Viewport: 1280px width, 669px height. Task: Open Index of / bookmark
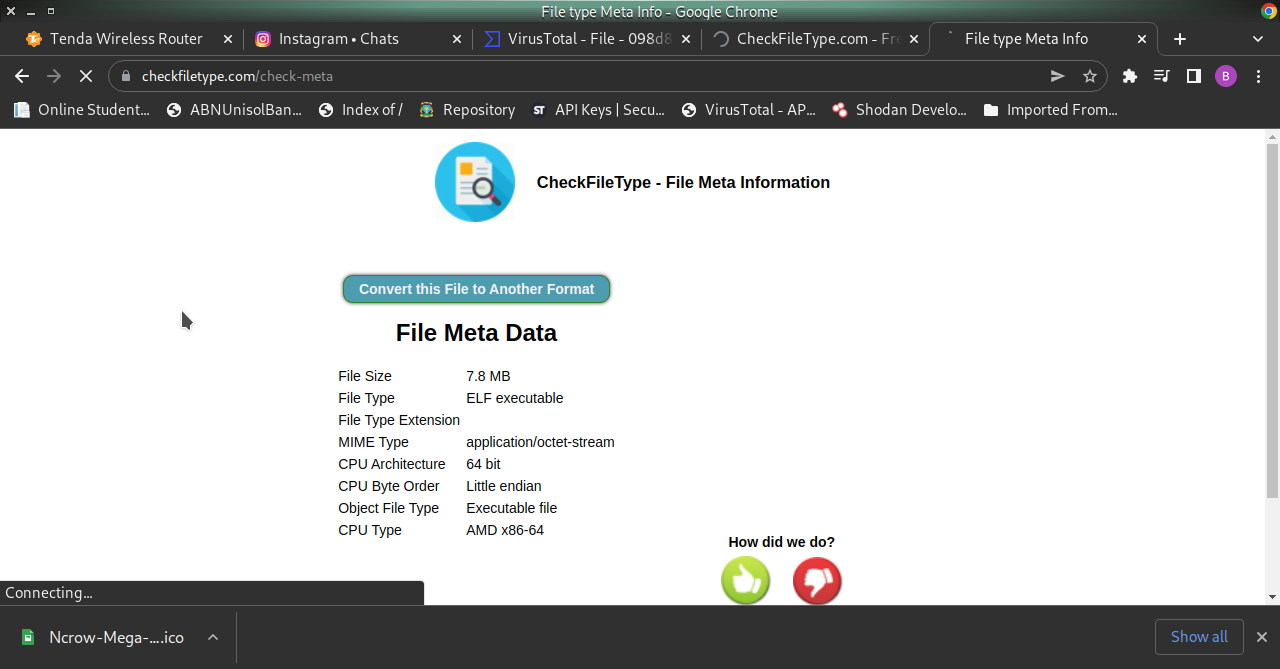pos(360,110)
